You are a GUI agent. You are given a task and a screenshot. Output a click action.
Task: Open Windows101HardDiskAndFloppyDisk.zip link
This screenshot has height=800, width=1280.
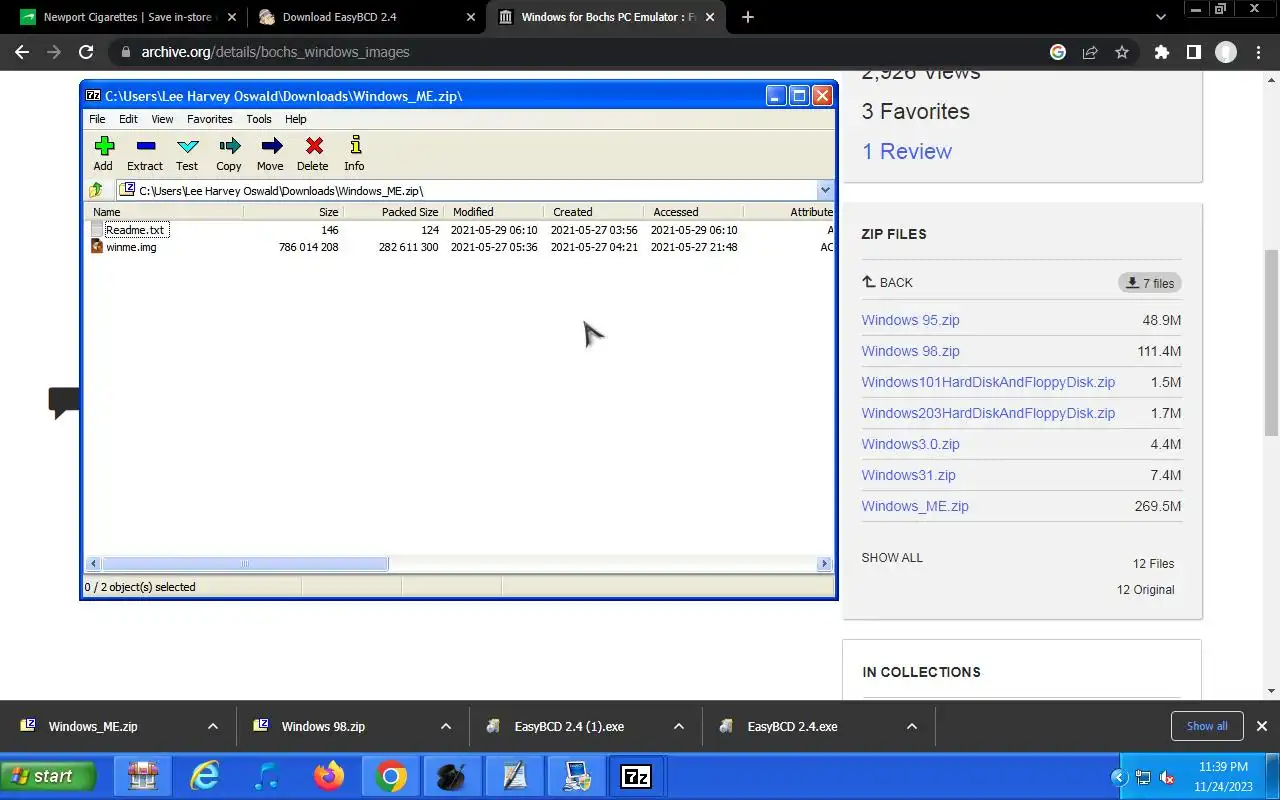[x=988, y=382]
